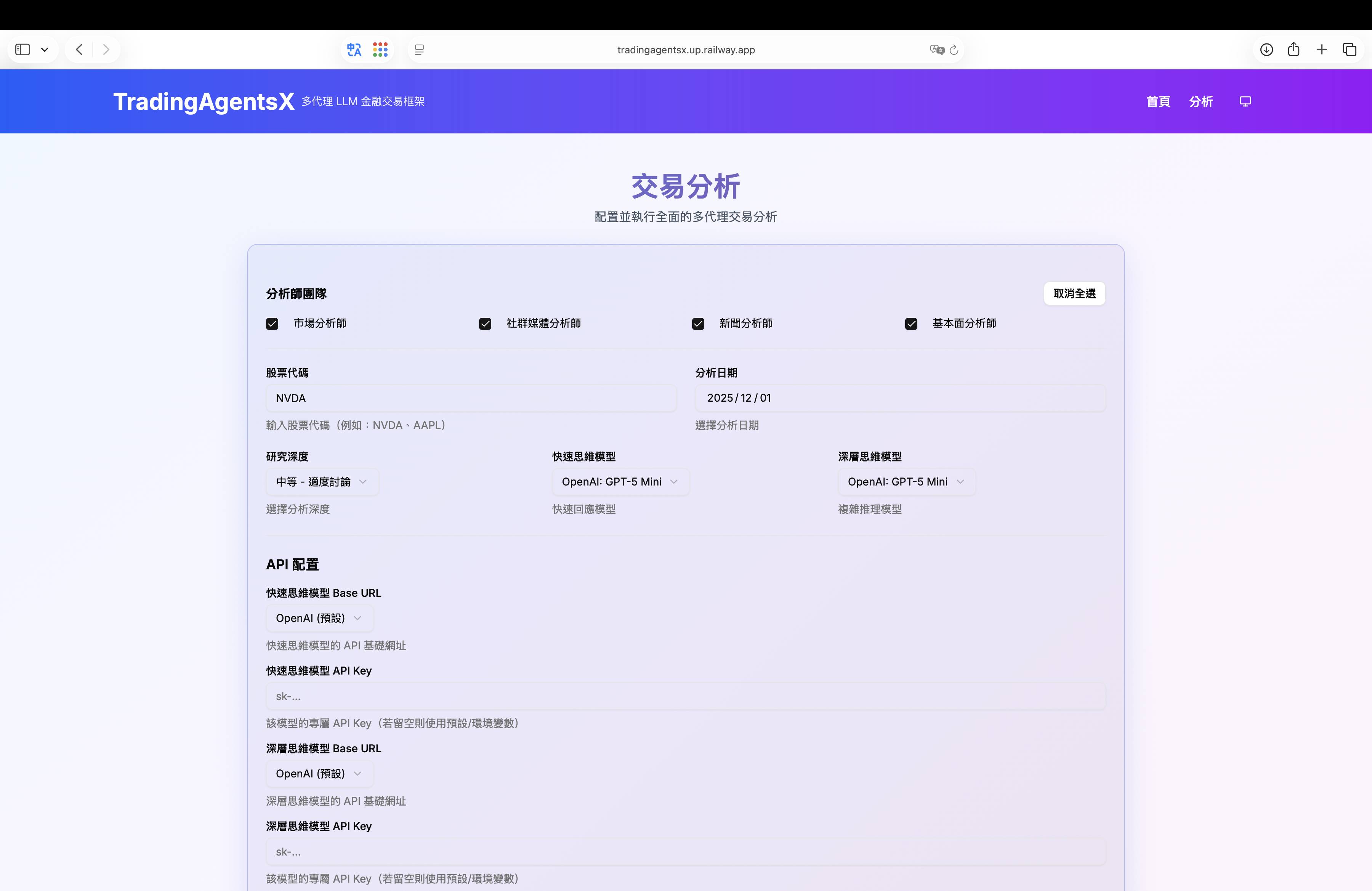Click the monitor theme icon in header
Viewport: 1372px width, 891px height.
click(1245, 101)
